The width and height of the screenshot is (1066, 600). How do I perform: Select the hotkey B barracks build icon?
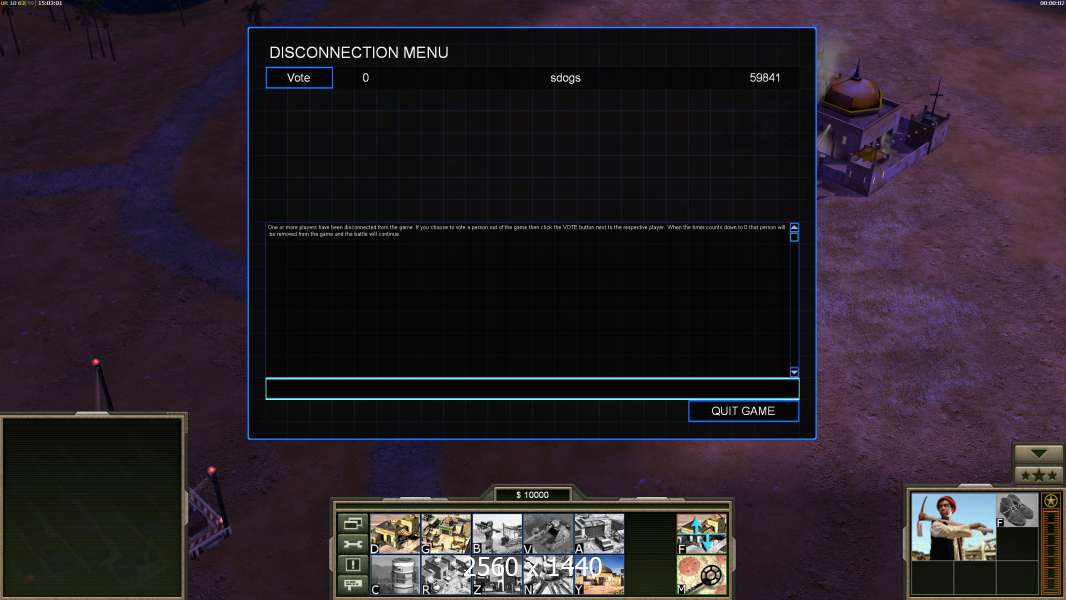tap(497, 533)
